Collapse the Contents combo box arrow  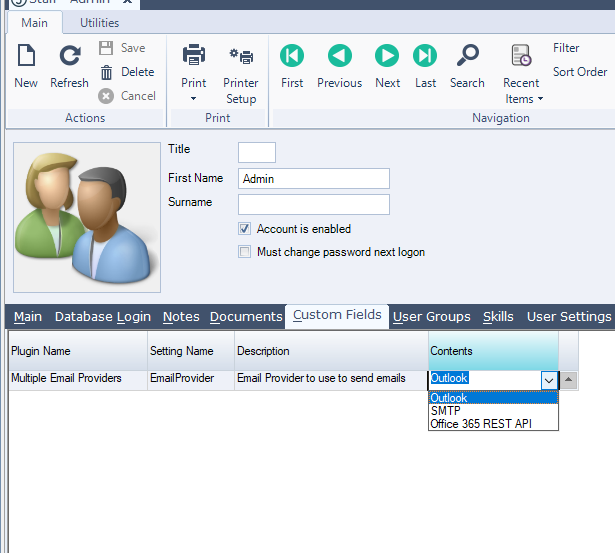pyautogui.click(x=549, y=380)
